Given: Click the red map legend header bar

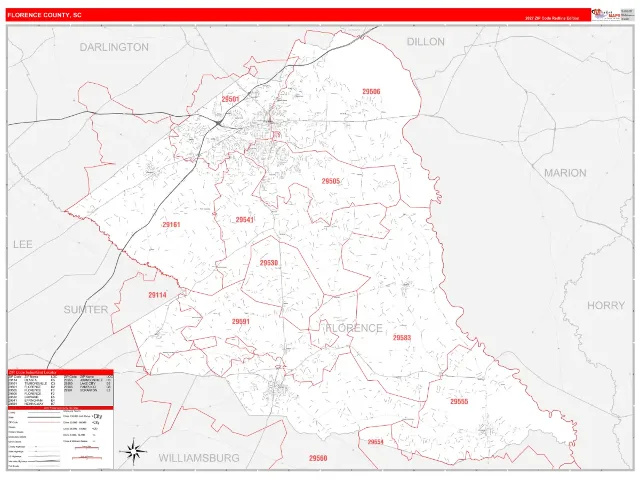Looking at the screenshot, I should click(x=60, y=408).
